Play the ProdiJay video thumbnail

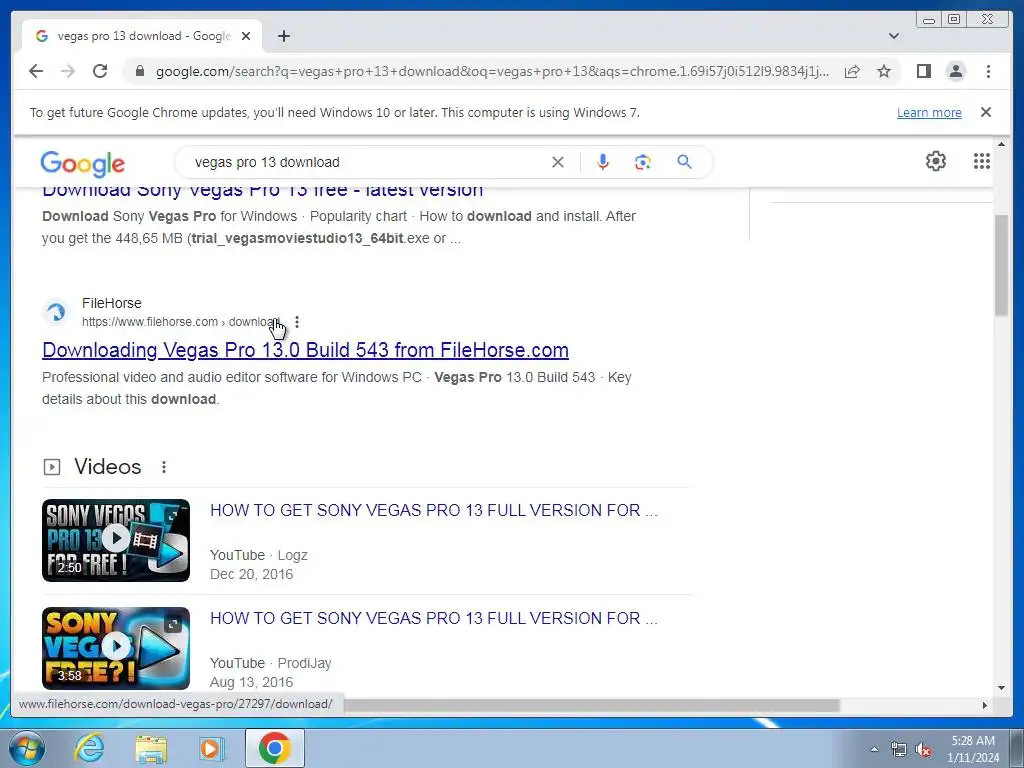116,648
